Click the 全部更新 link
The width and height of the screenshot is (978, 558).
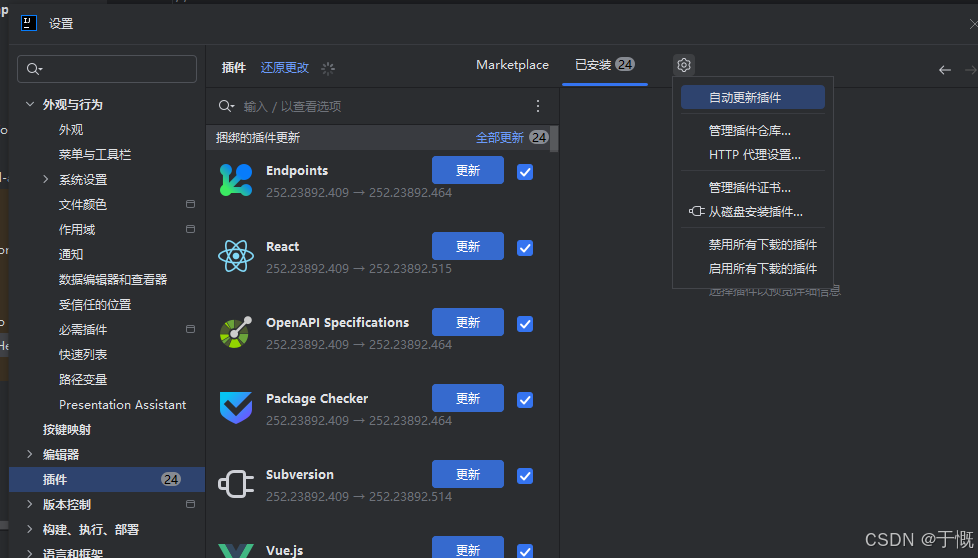(500, 138)
